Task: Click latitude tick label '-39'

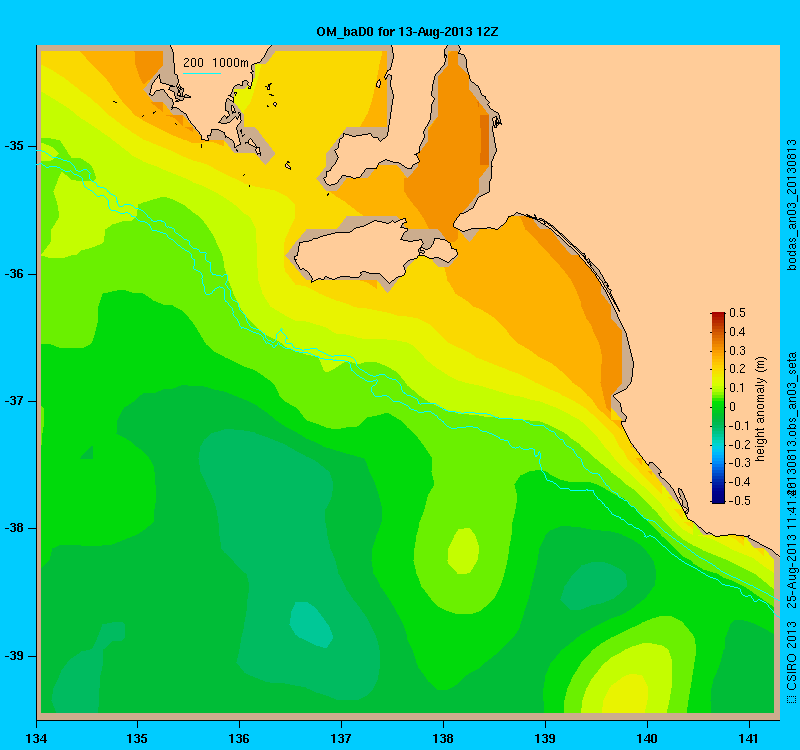Action: [14, 656]
